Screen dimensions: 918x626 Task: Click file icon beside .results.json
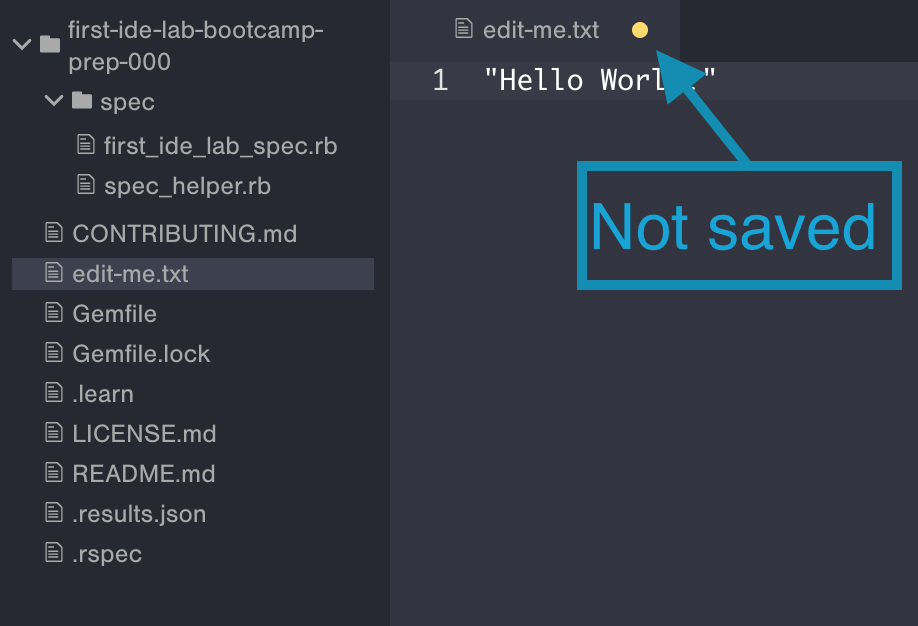(54, 513)
